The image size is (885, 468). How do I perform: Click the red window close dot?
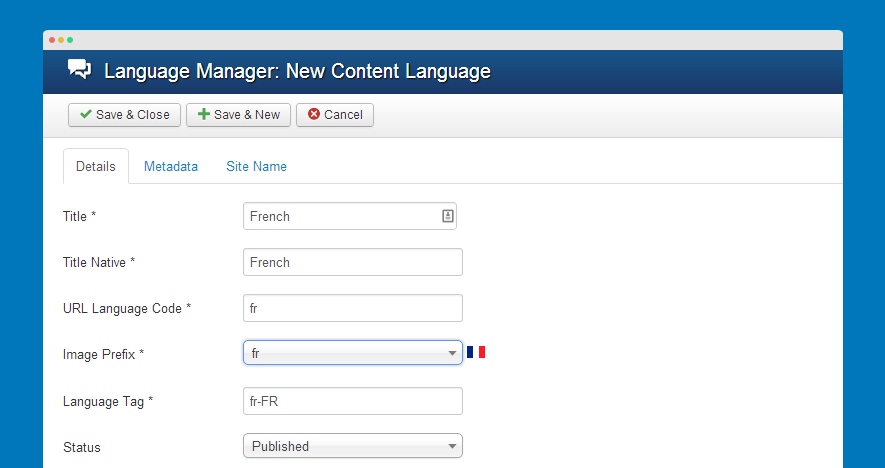coord(51,40)
